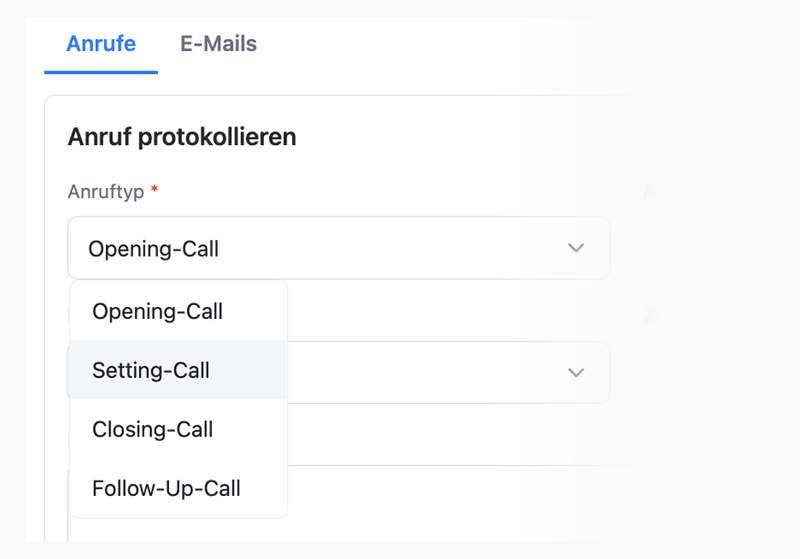This screenshot has height=559, width=800.
Task: Click the faded Z label on right
Action: (x=648, y=315)
